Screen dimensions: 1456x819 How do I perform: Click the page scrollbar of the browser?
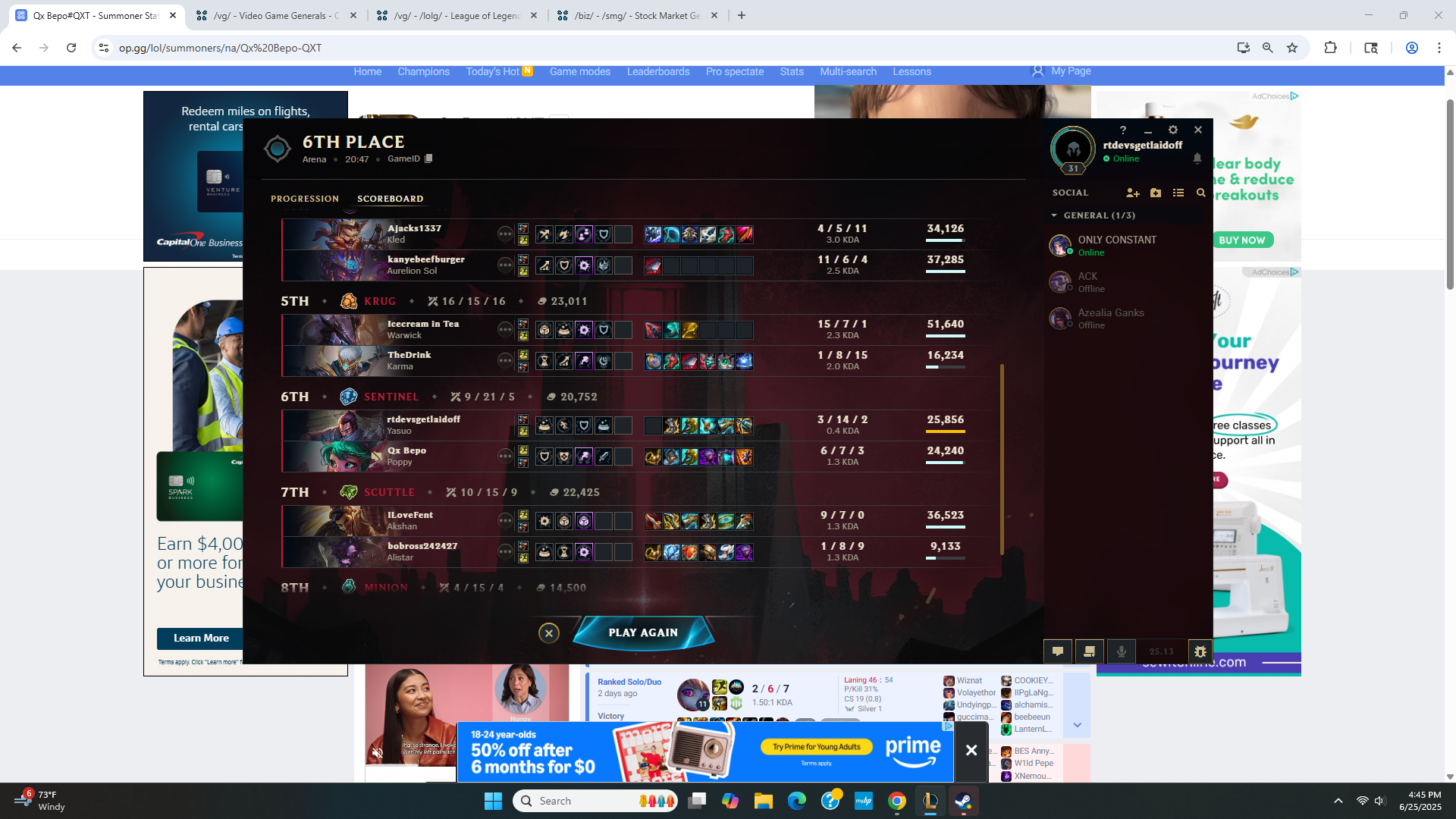(1450, 193)
